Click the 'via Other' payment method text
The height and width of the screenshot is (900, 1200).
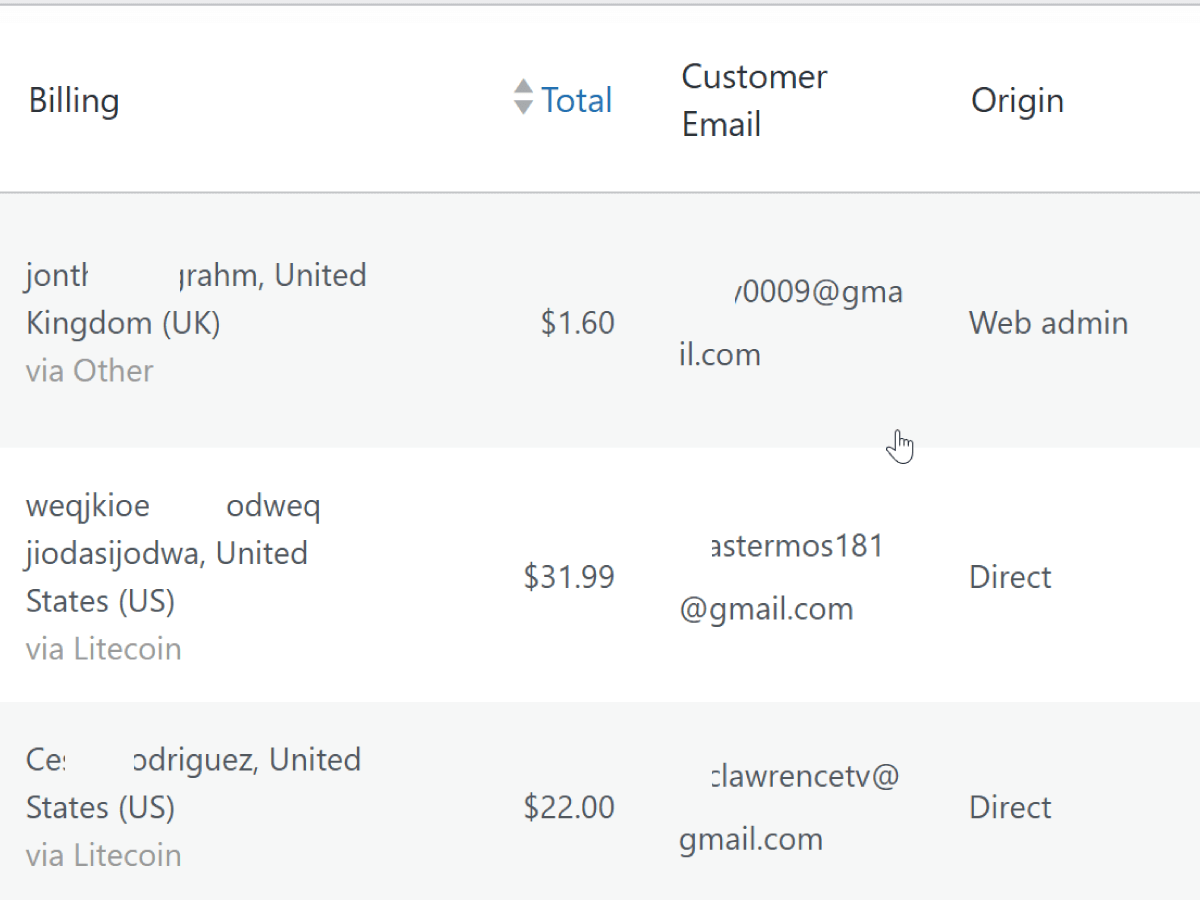pos(89,371)
